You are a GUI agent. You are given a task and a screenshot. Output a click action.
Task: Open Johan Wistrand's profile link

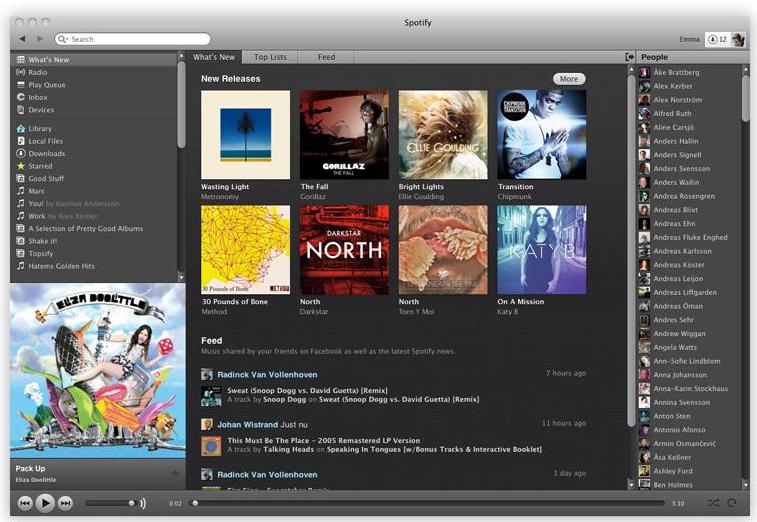pos(247,424)
